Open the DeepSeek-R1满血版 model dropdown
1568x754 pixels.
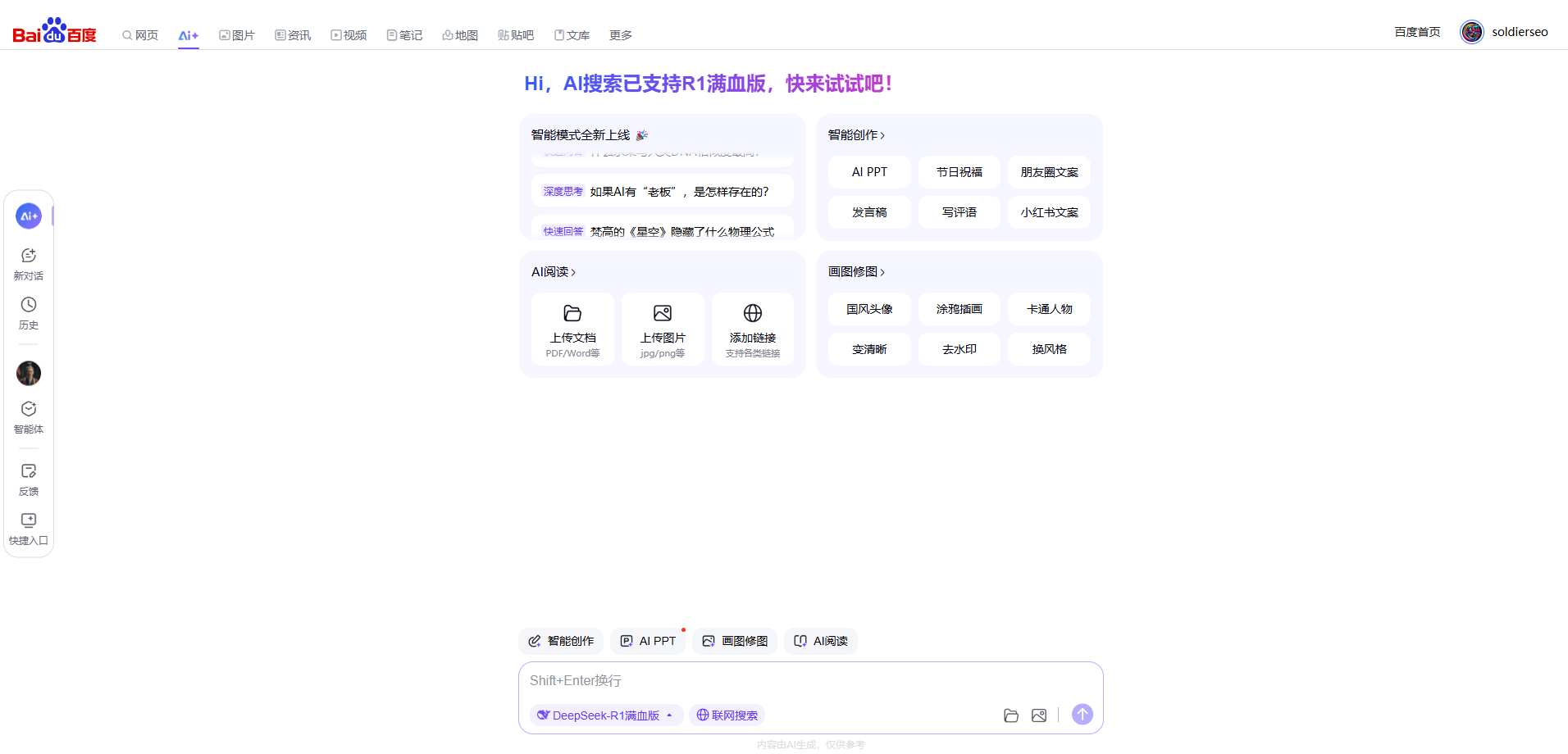click(x=606, y=715)
